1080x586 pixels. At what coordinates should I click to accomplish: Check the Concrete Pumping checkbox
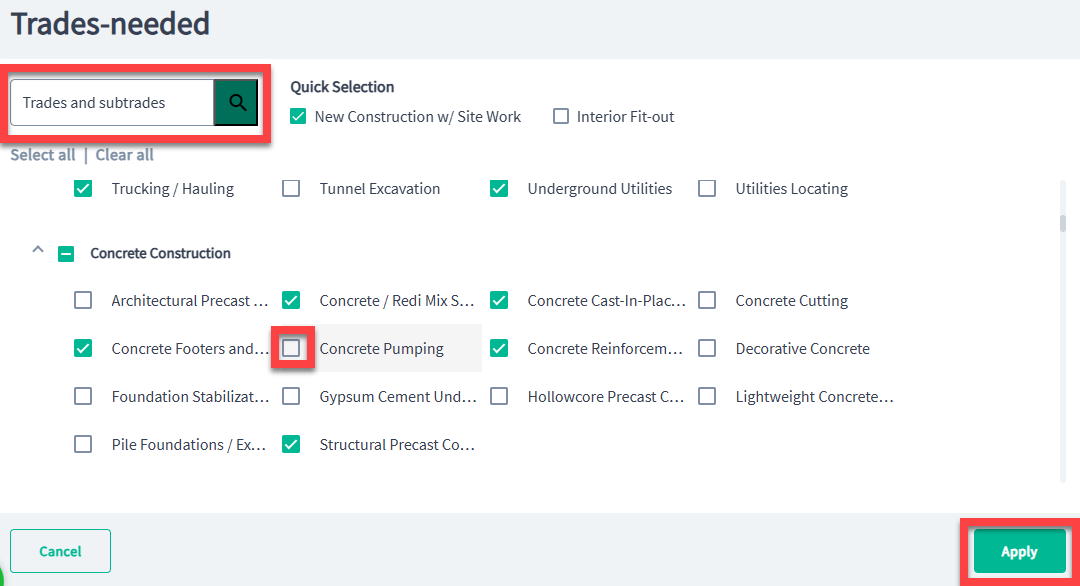[291, 348]
